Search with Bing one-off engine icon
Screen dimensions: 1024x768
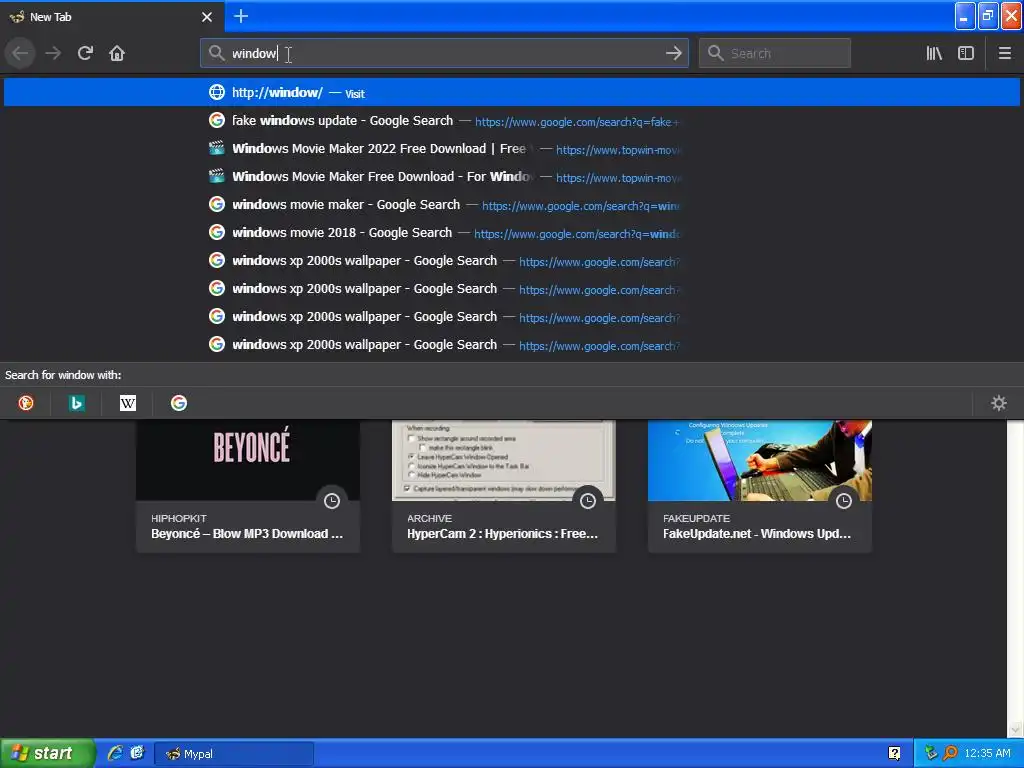(x=76, y=403)
